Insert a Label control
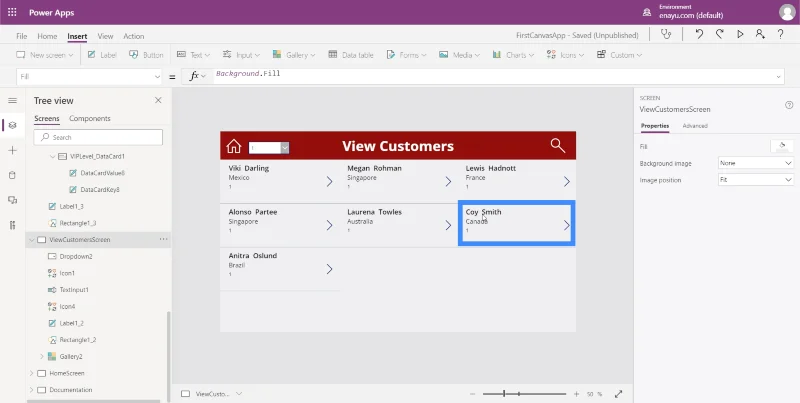Image resolution: width=800 pixels, height=403 pixels. tap(102, 55)
